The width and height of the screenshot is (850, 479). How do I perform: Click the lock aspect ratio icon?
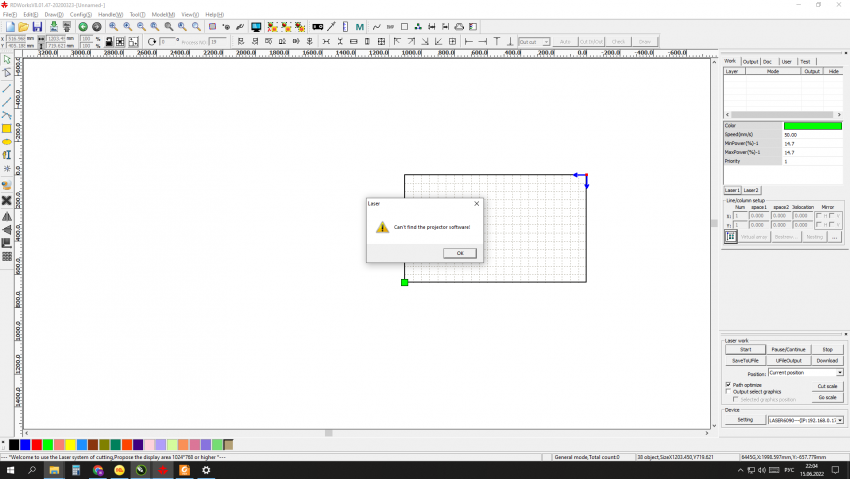[x=107, y=42]
